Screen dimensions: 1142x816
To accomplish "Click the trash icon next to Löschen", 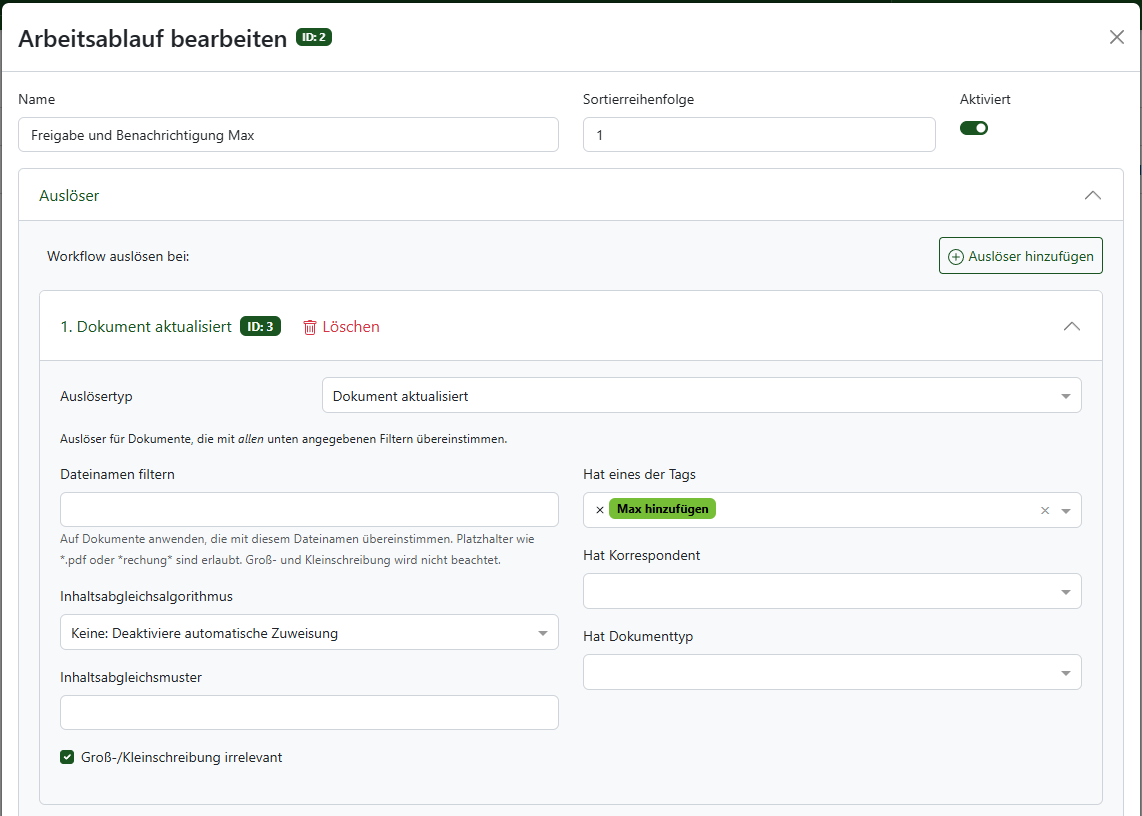I will [x=310, y=327].
